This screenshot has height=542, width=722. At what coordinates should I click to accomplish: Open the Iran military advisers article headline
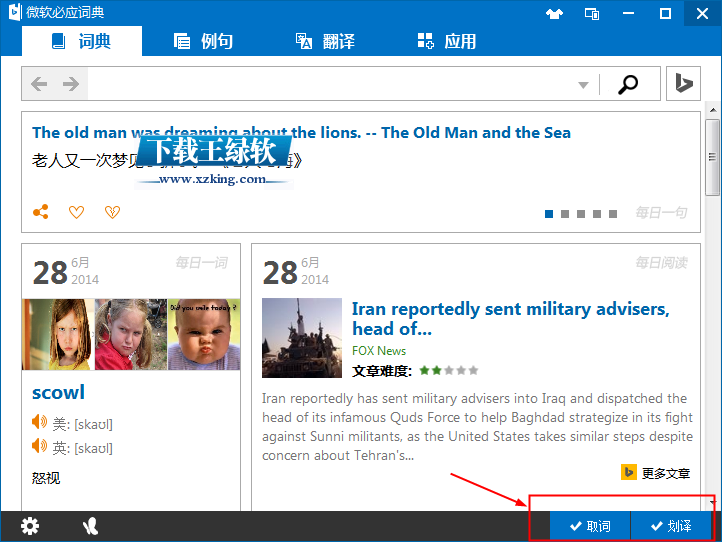click(510, 319)
